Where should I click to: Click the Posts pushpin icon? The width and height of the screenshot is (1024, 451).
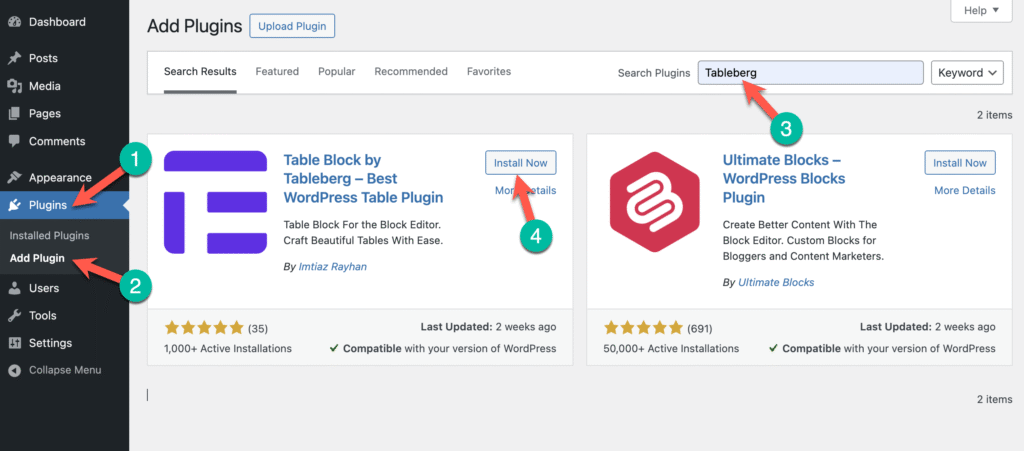14,59
